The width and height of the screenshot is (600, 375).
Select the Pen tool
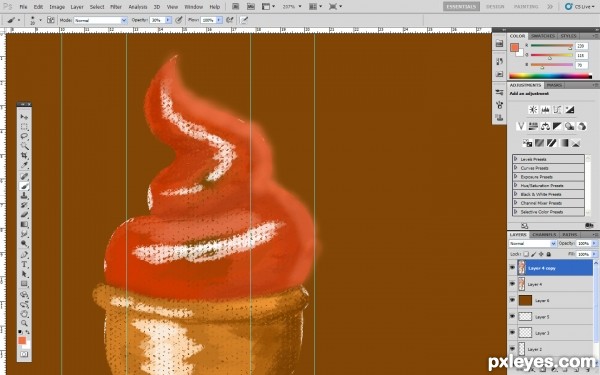click(x=24, y=255)
